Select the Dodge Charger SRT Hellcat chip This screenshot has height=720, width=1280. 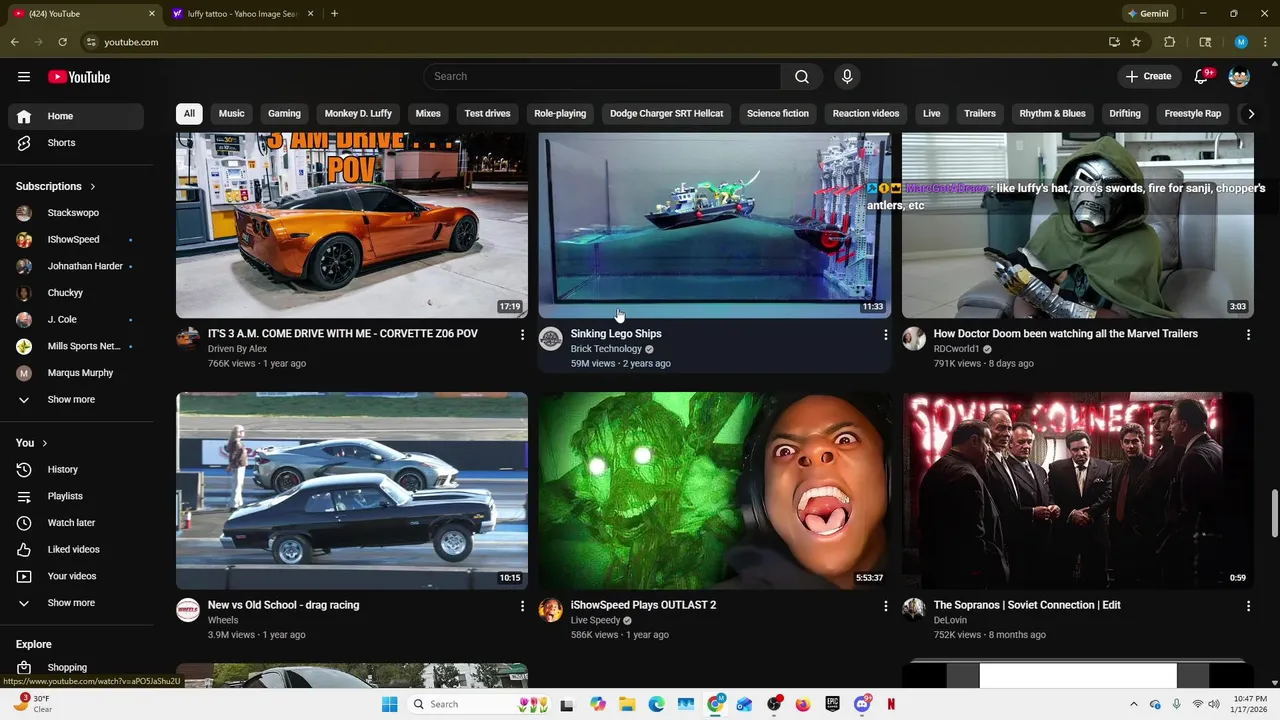(666, 113)
